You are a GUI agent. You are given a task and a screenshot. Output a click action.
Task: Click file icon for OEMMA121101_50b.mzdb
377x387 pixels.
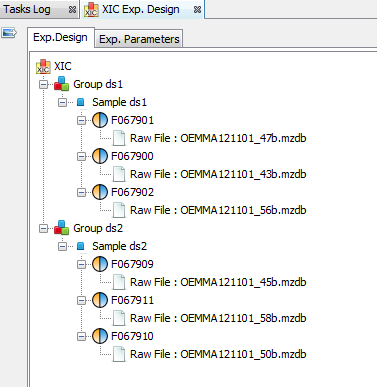(x=119, y=354)
